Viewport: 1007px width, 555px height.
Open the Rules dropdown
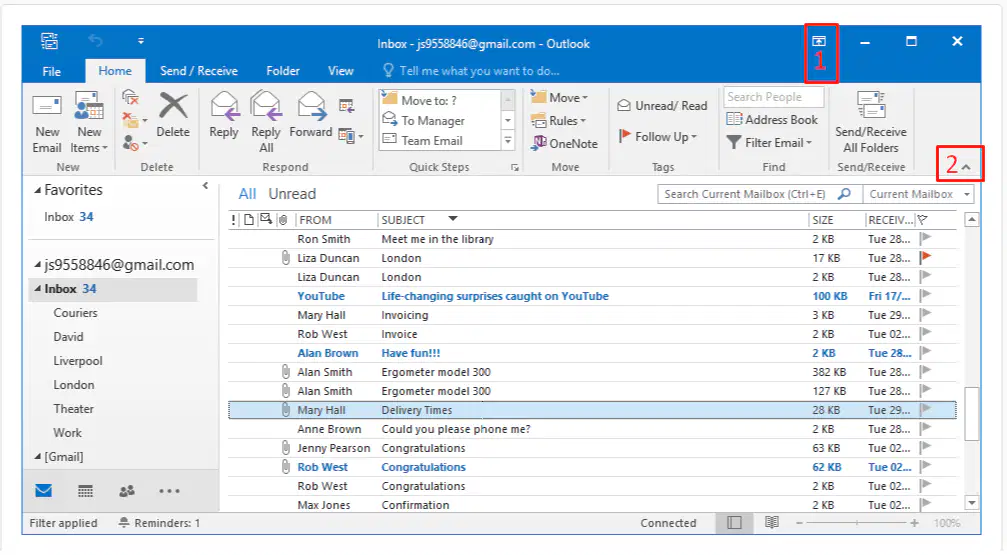558,121
